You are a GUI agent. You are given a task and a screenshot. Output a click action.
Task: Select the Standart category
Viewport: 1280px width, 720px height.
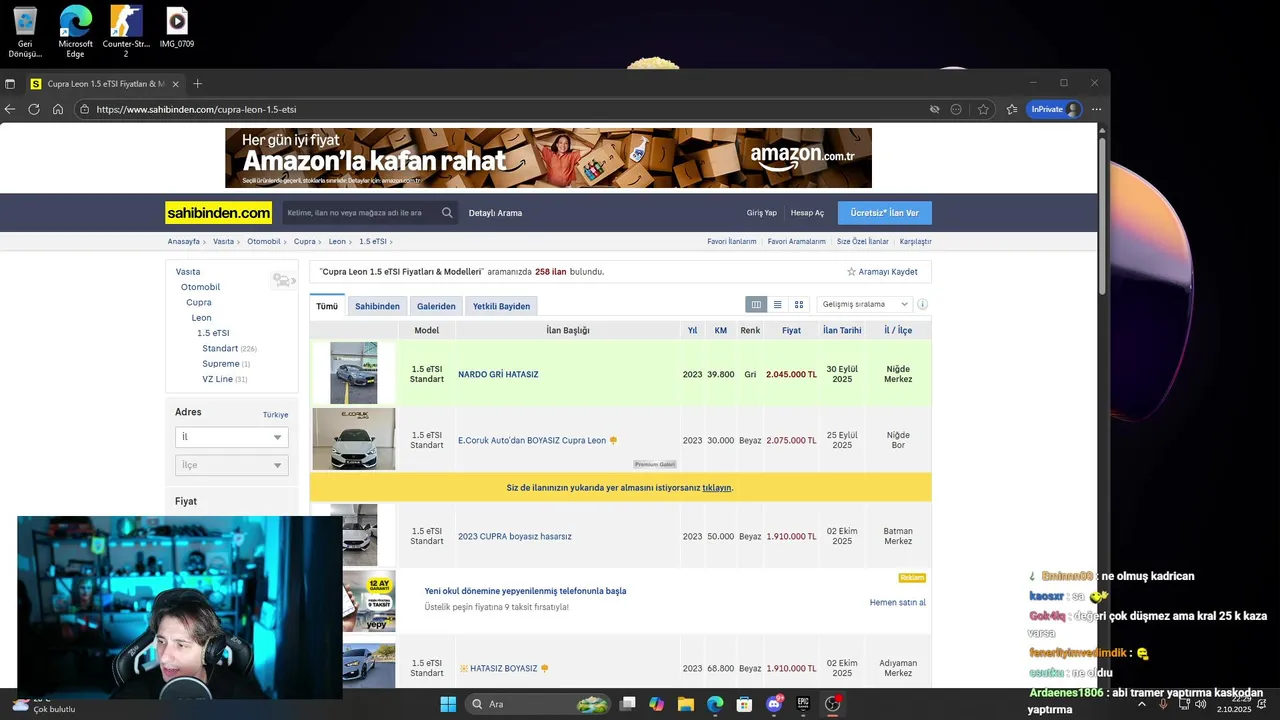tap(220, 348)
